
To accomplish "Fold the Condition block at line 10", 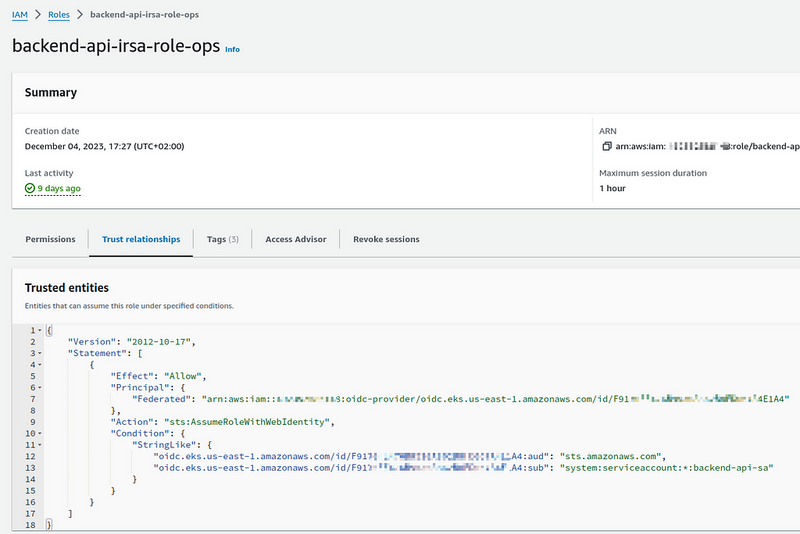I will [39, 433].
